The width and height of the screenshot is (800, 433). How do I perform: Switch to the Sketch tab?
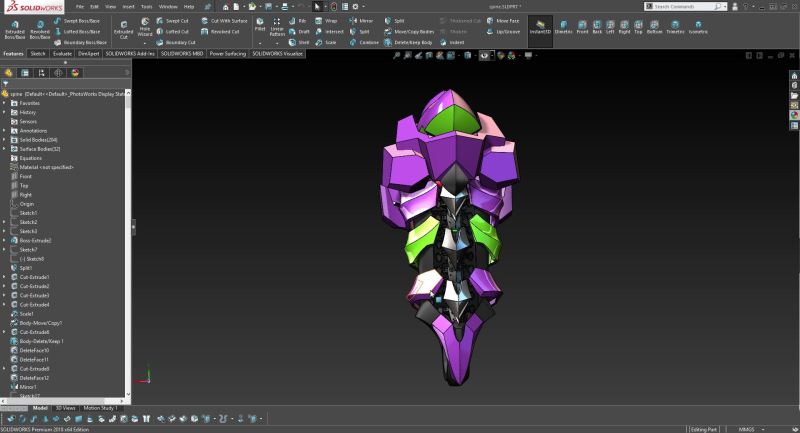[38, 54]
